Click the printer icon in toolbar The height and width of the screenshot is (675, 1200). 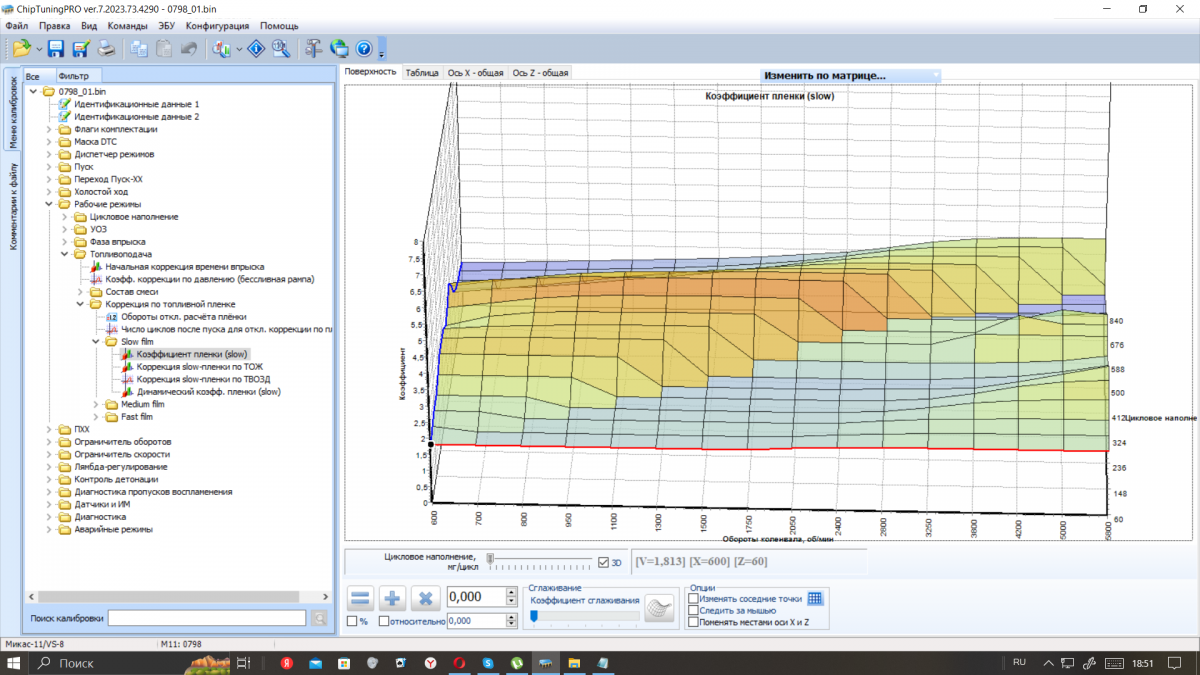(106, 48)
